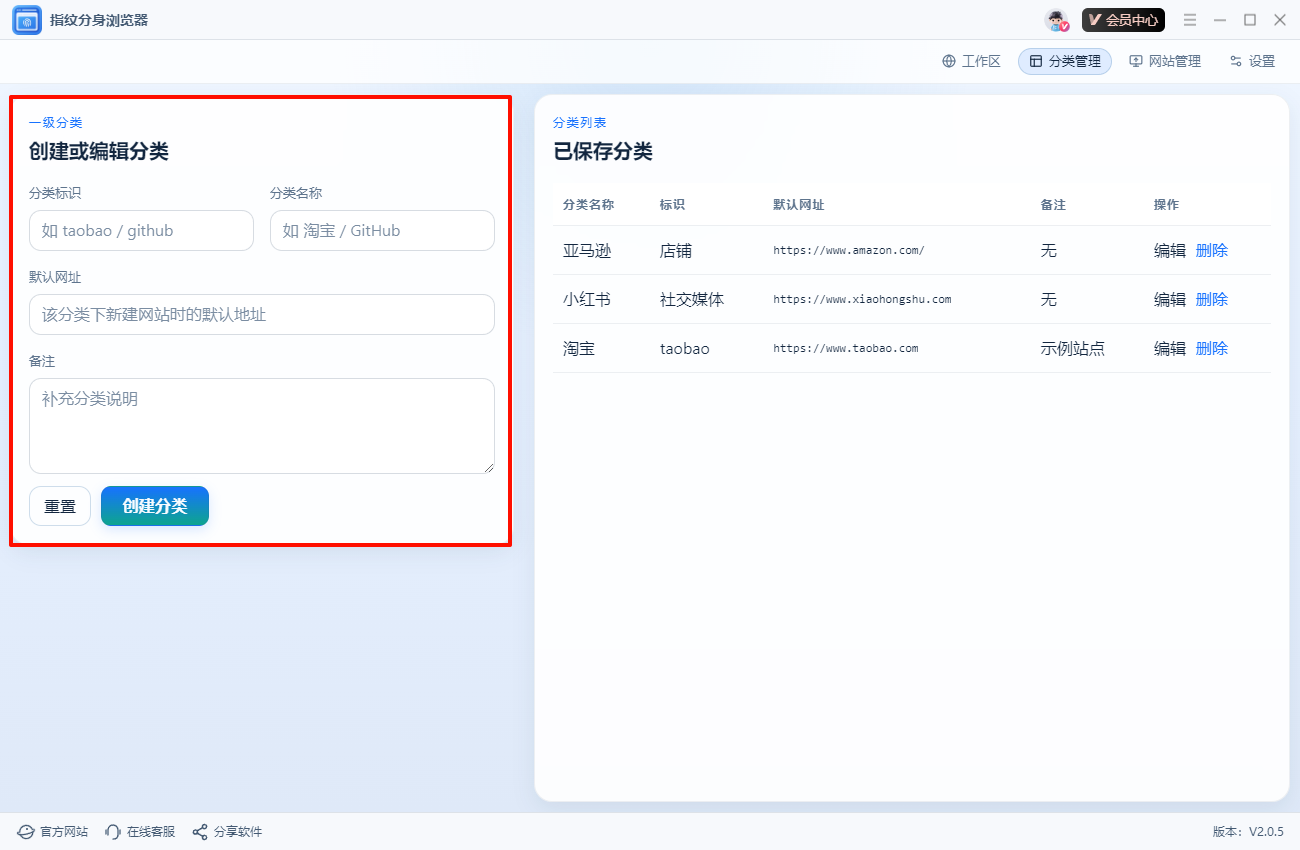Click the 操作 column header

(x=1166, y=204)
